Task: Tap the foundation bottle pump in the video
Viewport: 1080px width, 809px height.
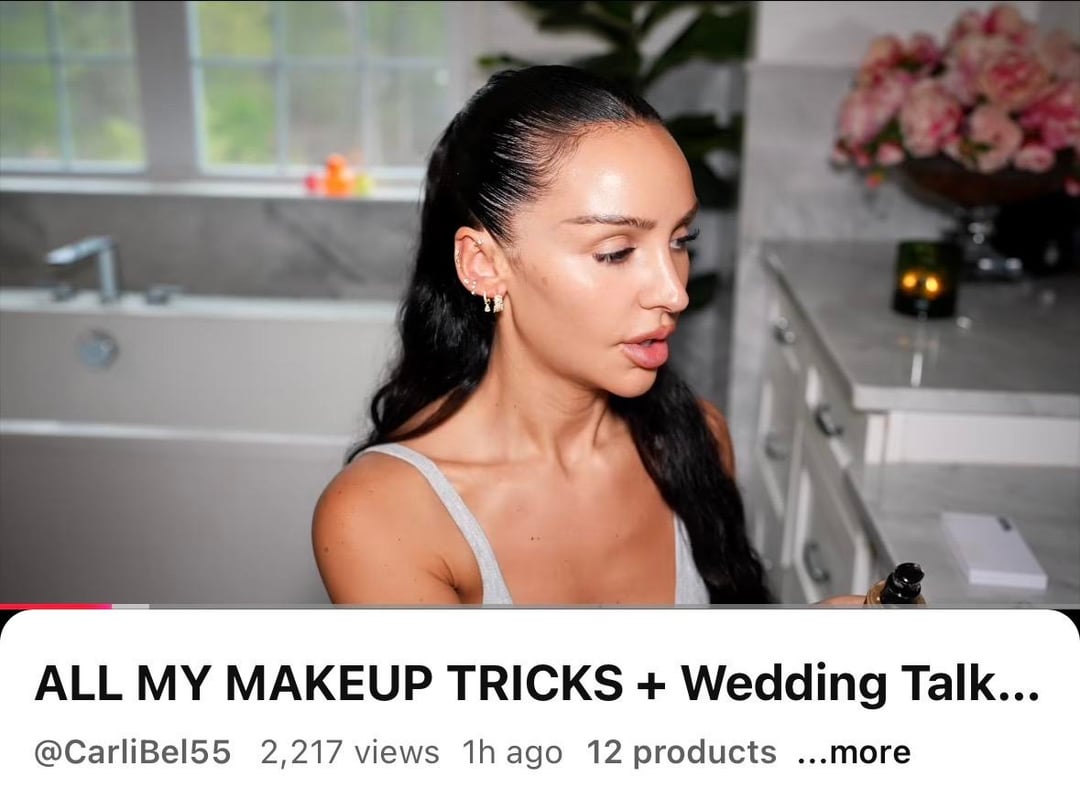Action: point(904,583)
